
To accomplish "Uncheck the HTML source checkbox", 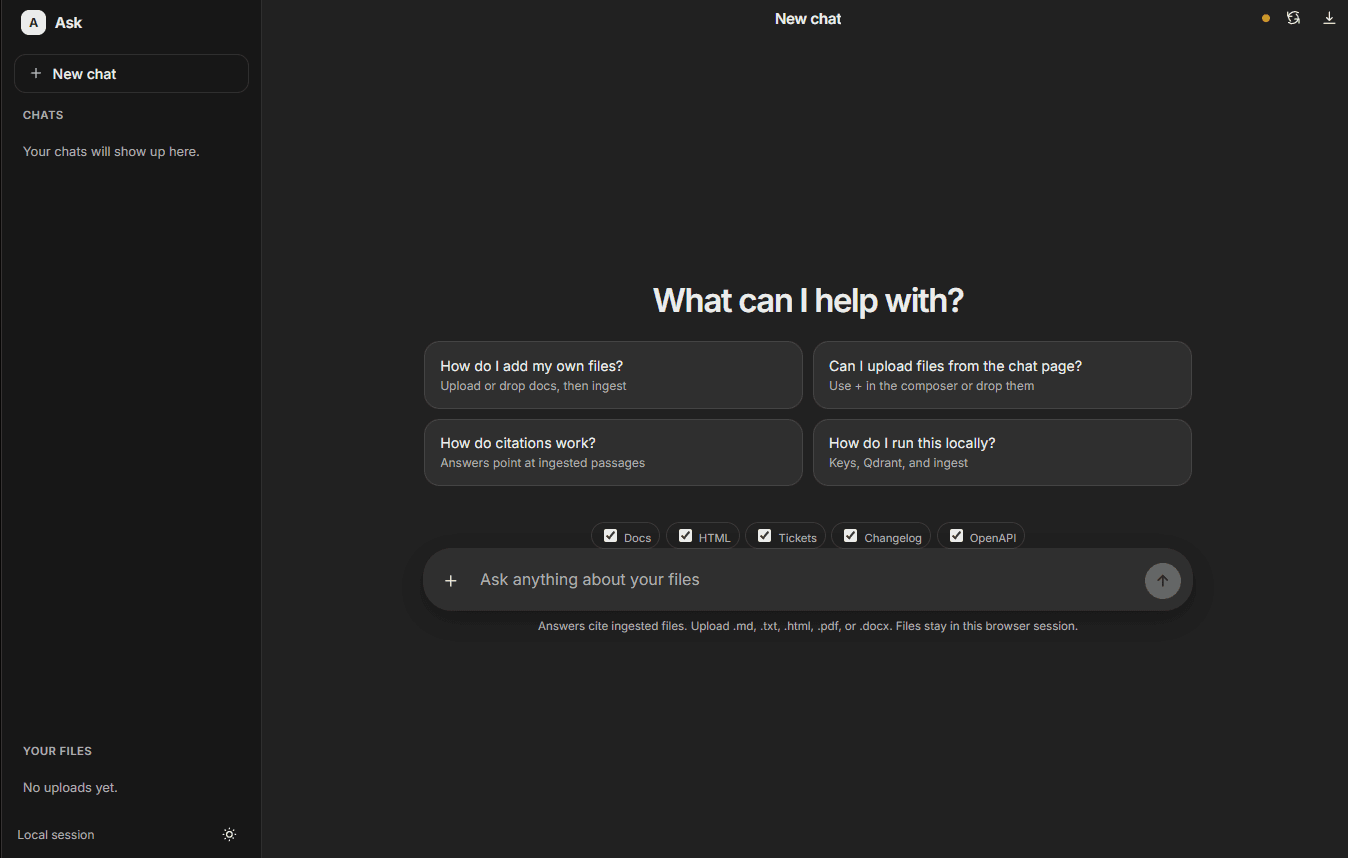I will [x=685, y=536].
